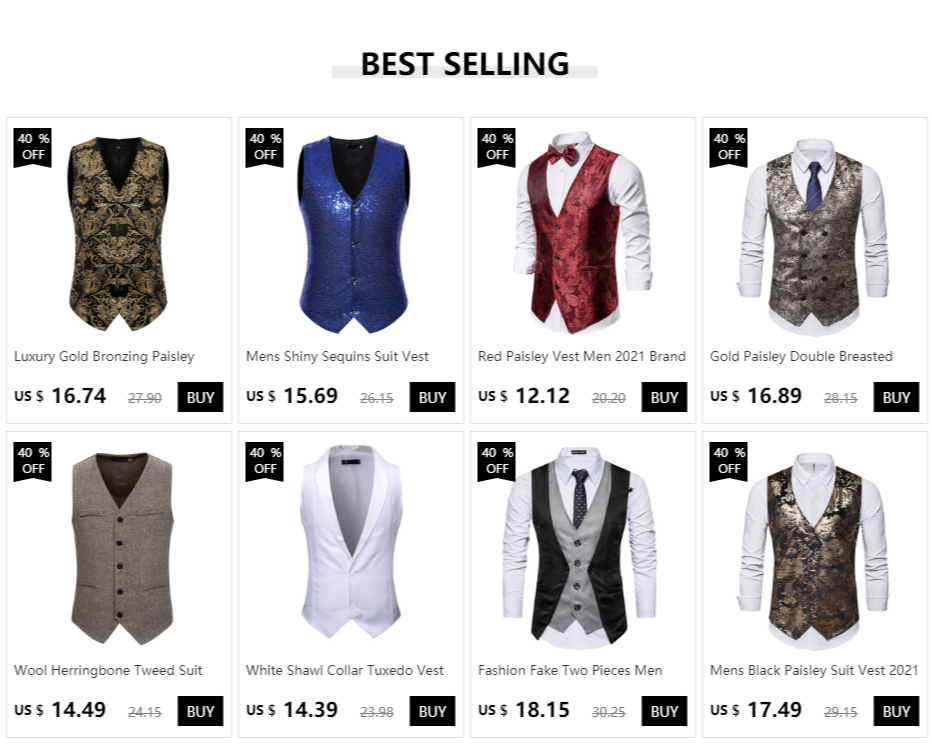Viewport: 932px width, 749px height.
Task: Buy the Mens Shiny Sequins Suit Vest
Action: [x=432, y=397]
